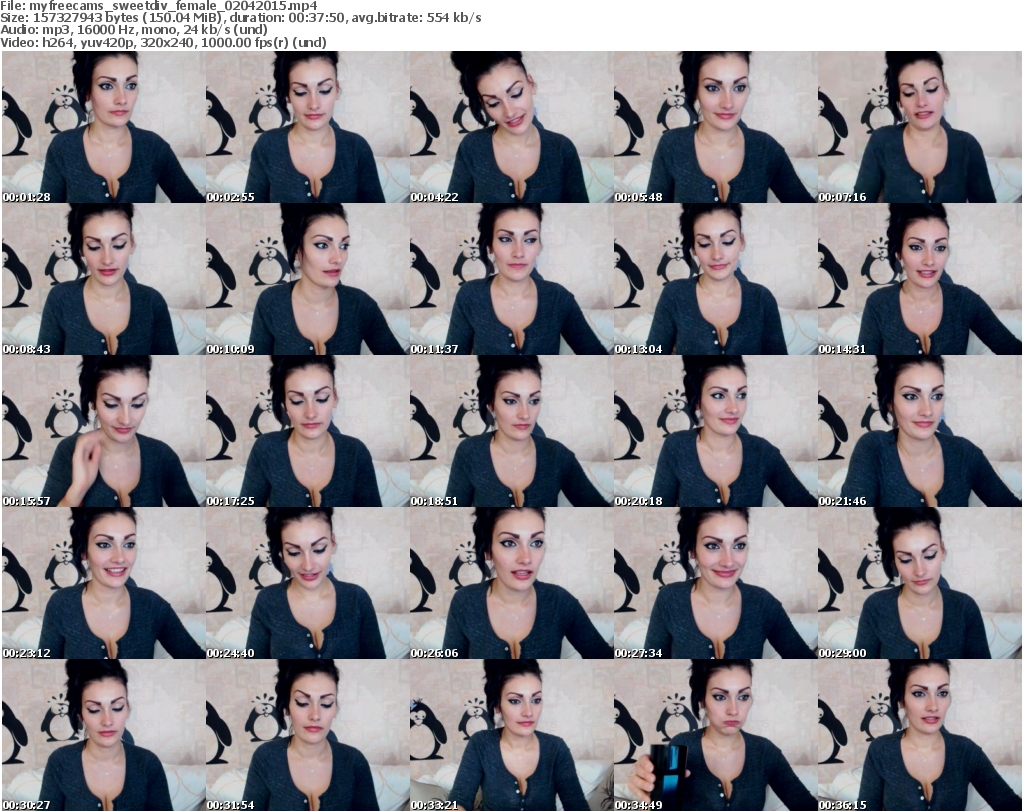Open the frame at 00:05:48

[x=716, y=127]
